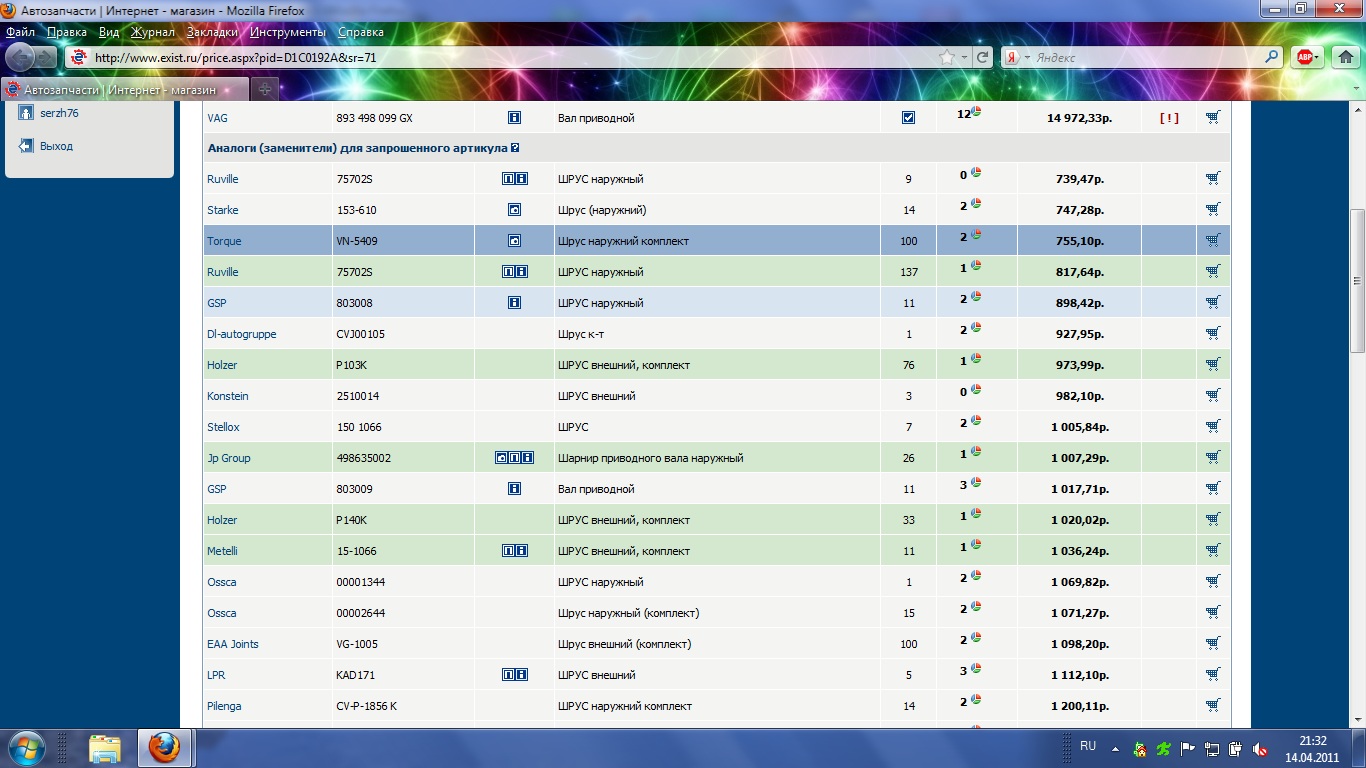Open the Справка menu

pos(361,32)
